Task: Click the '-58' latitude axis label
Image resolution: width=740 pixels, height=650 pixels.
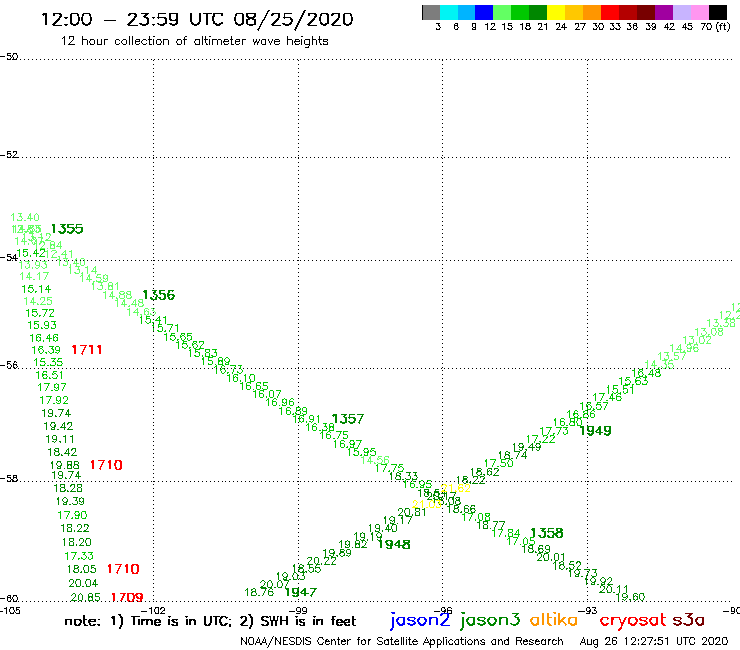Action: pos(9,479)
